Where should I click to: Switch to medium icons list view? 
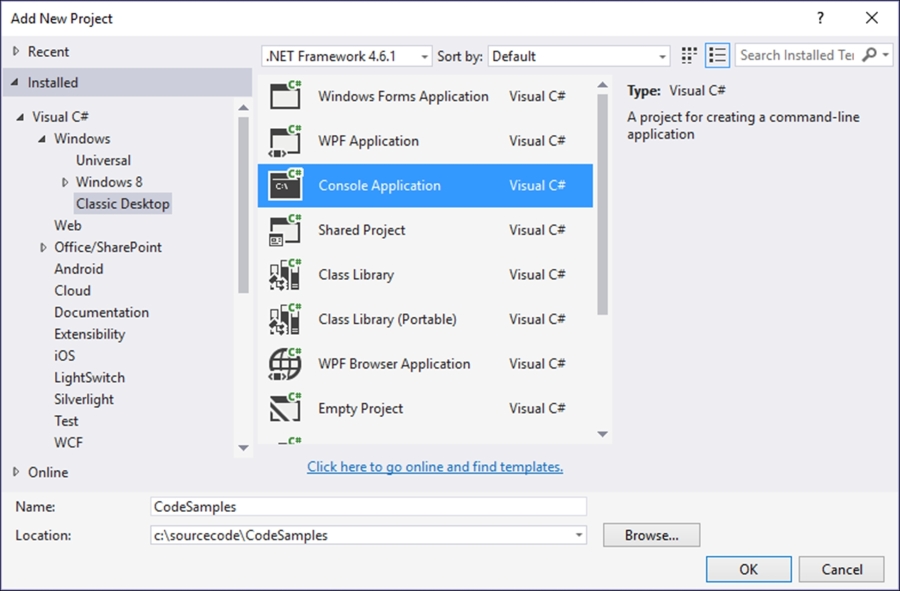(717, 56)
